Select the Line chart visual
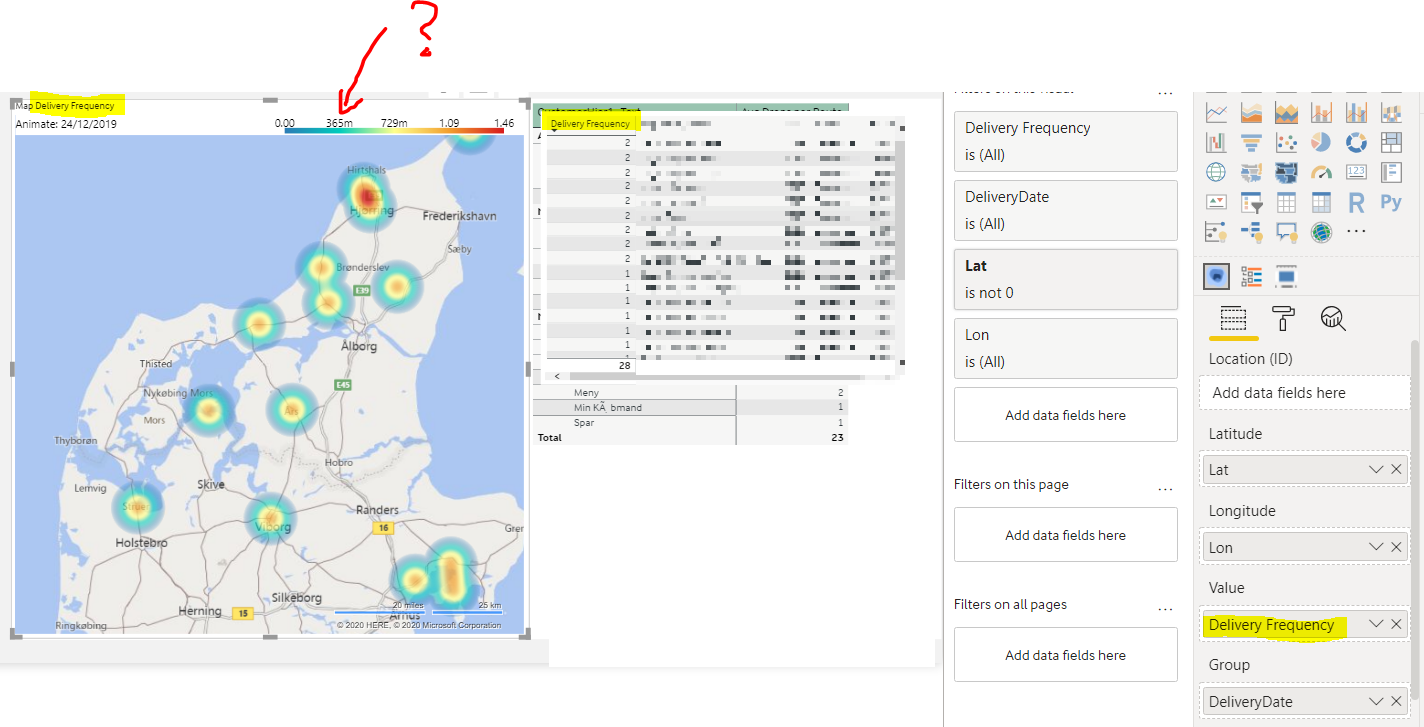 click(1216, 113)
